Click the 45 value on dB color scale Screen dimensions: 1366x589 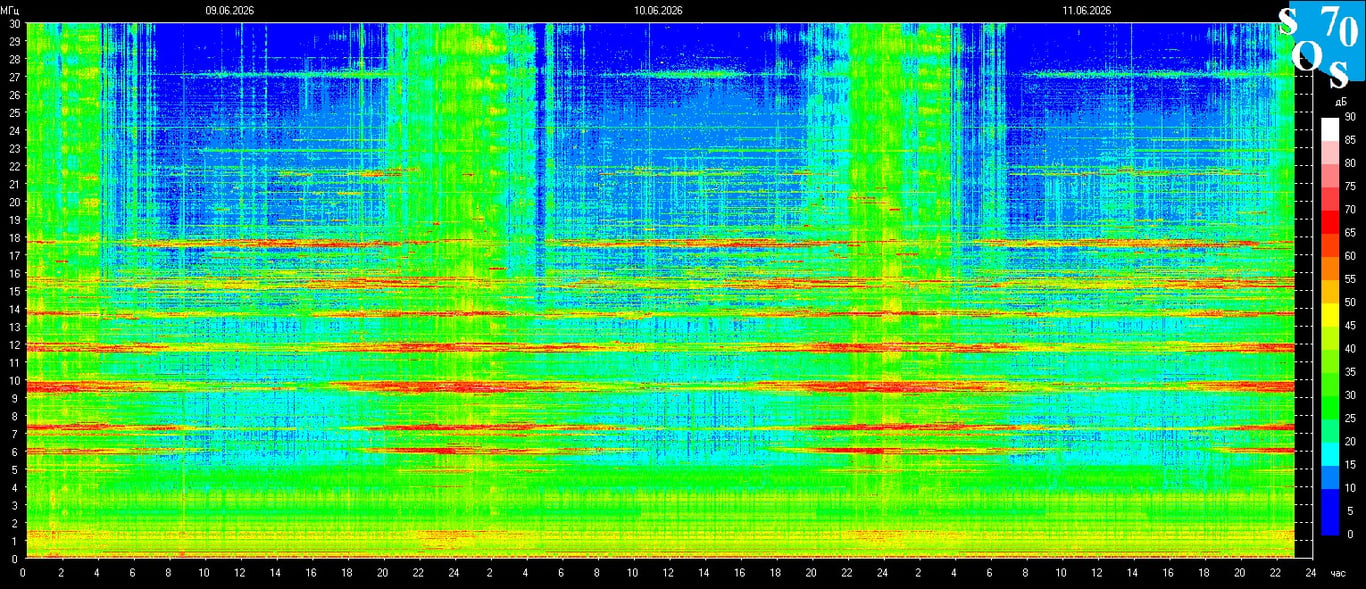click(x=1349, y=326)
